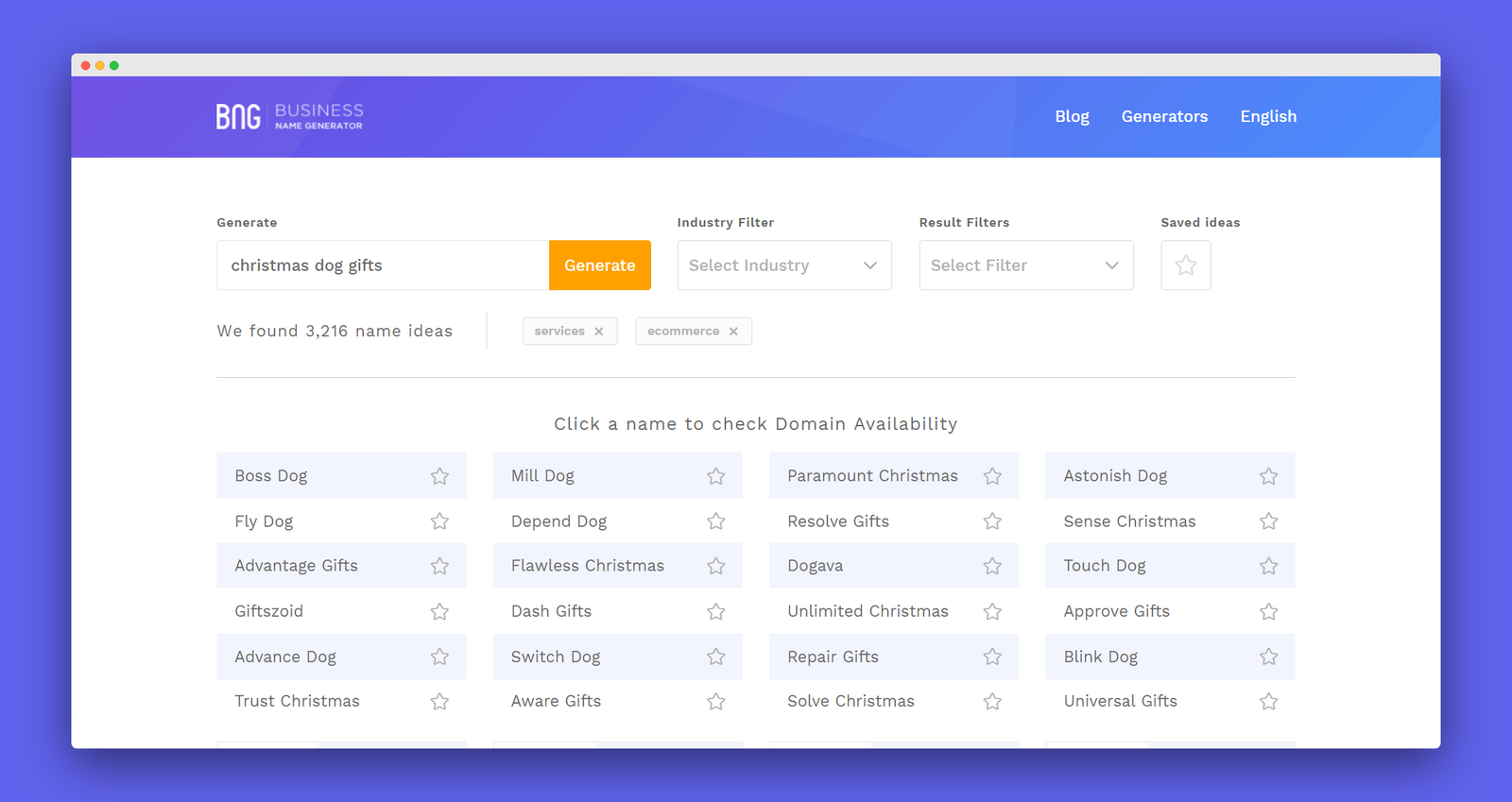The width and height of the screenshot is (1512, 802).
Task: Click the Mill Dog name
Action: tap(542, 476)
